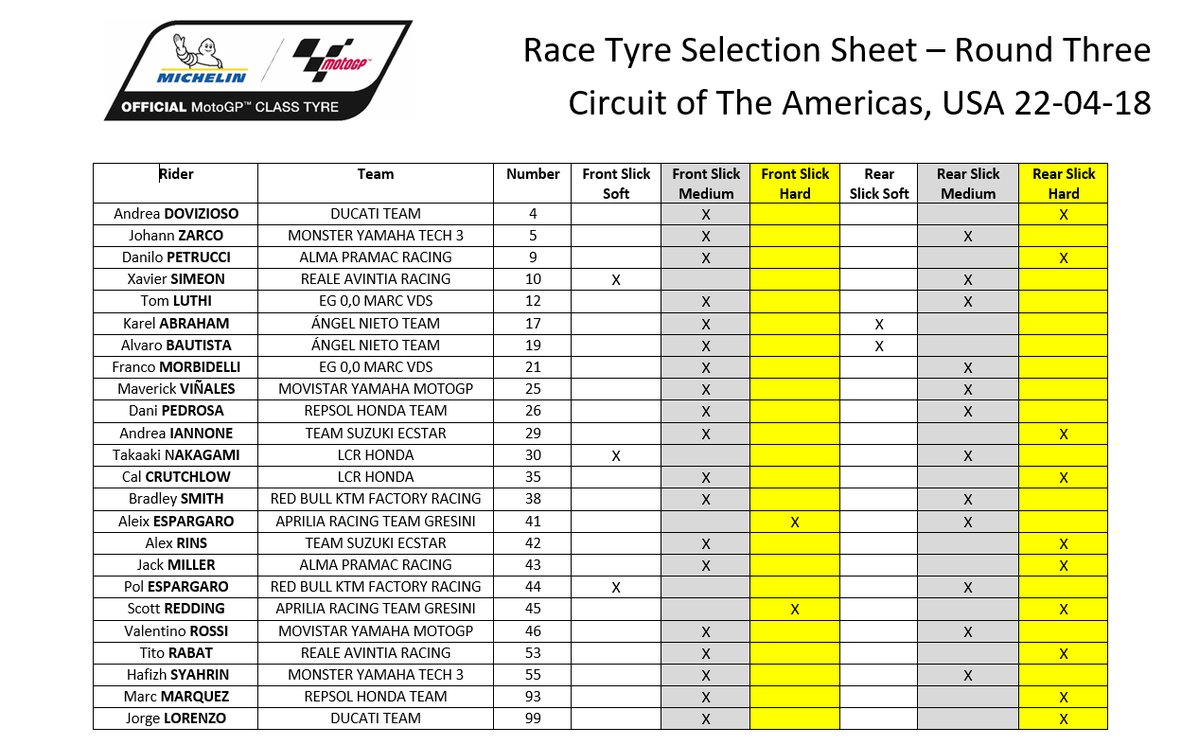Click Scott Redding's Front Slick Hard X
Viewport: 1199px width, 745px height.
(794, 610)
